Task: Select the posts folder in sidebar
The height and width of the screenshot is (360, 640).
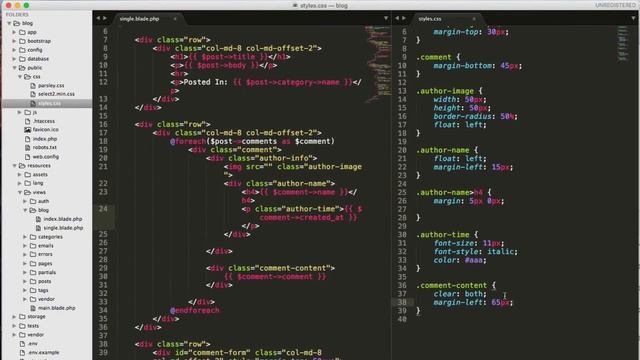Action: click(44, 281)
